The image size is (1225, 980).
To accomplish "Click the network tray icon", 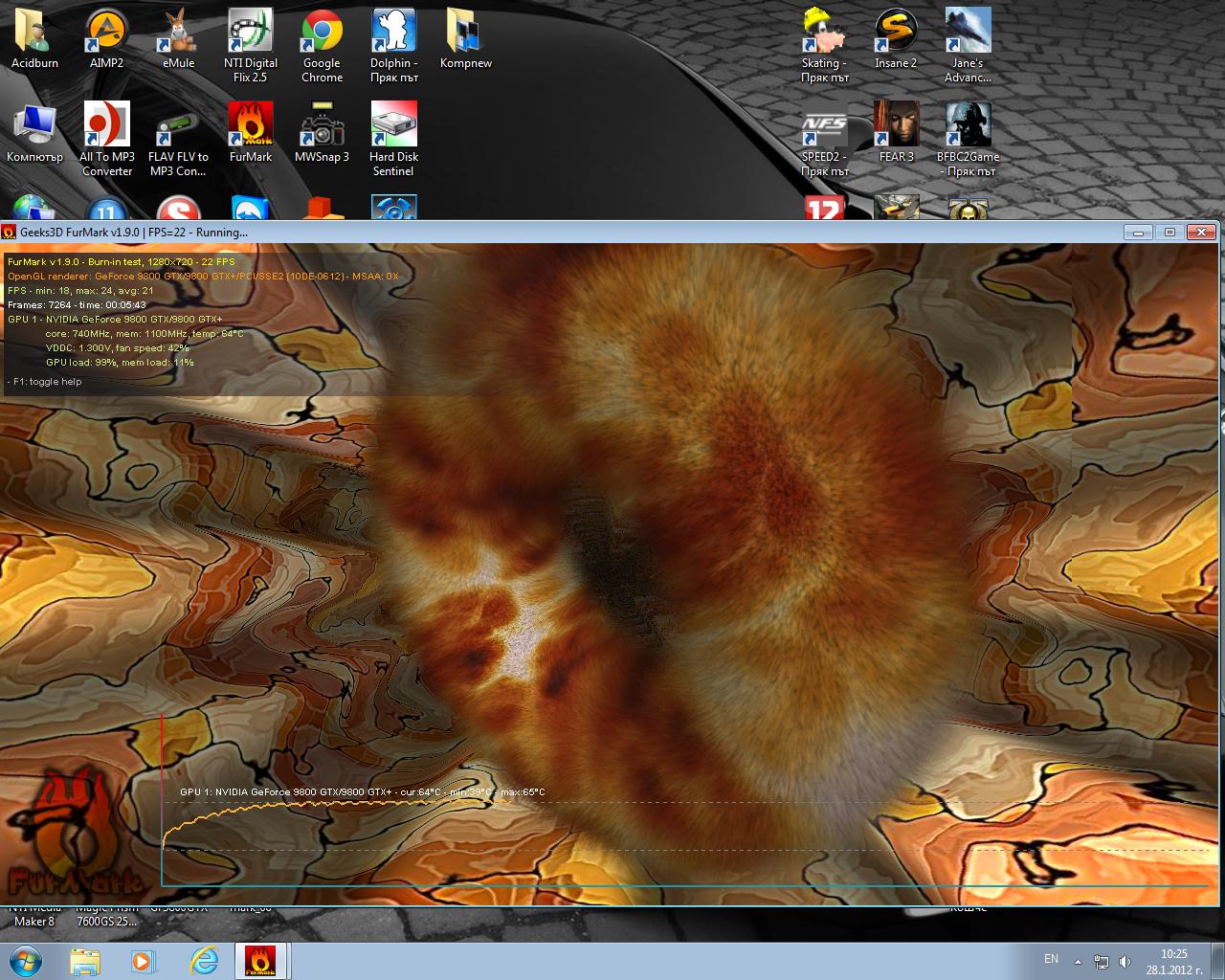I will point(1102,962).
